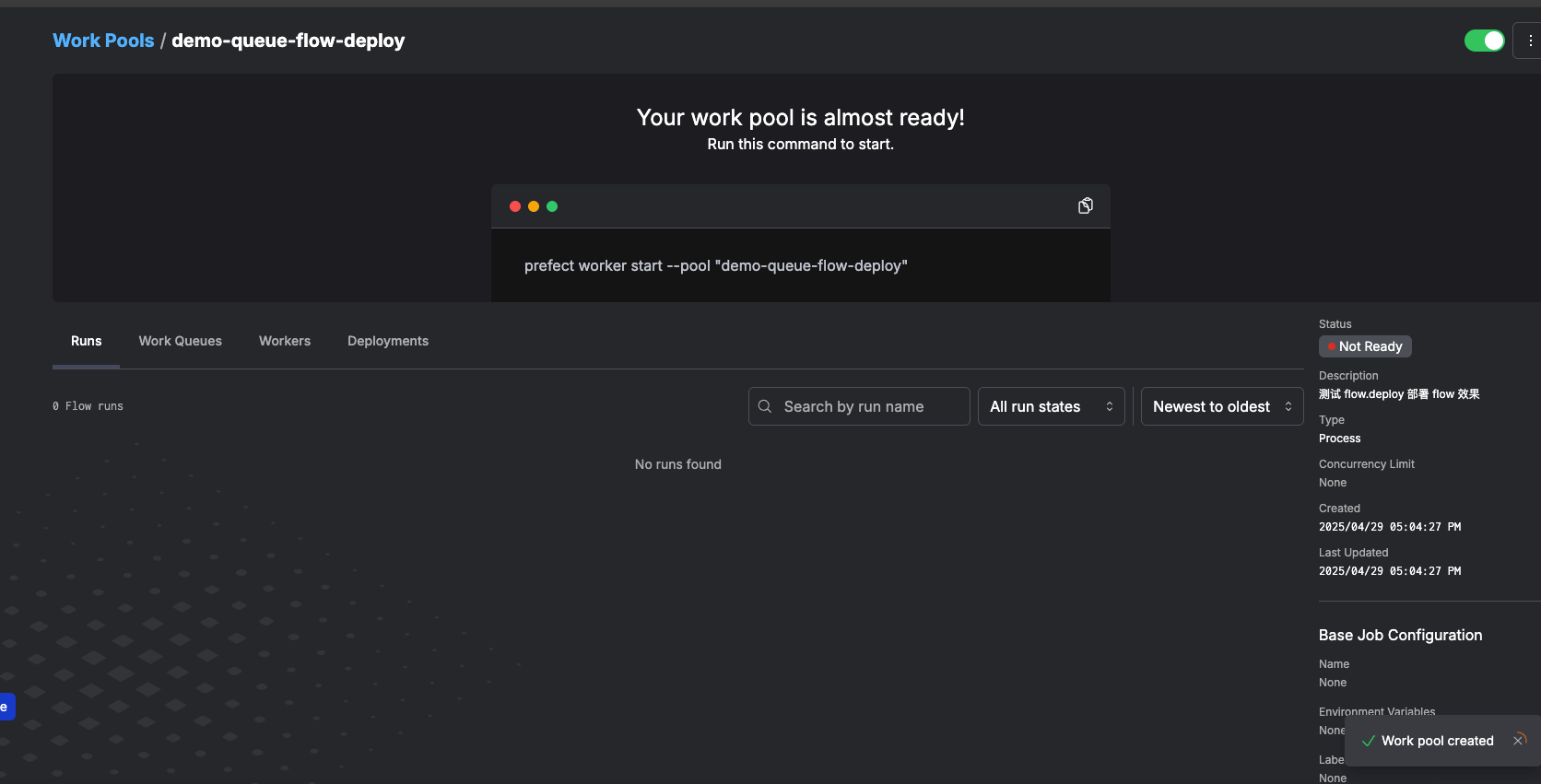Screen dimensions: 1541x784
Task: Click the Your work pool is almost ready heading
Action: coord(800,118)
